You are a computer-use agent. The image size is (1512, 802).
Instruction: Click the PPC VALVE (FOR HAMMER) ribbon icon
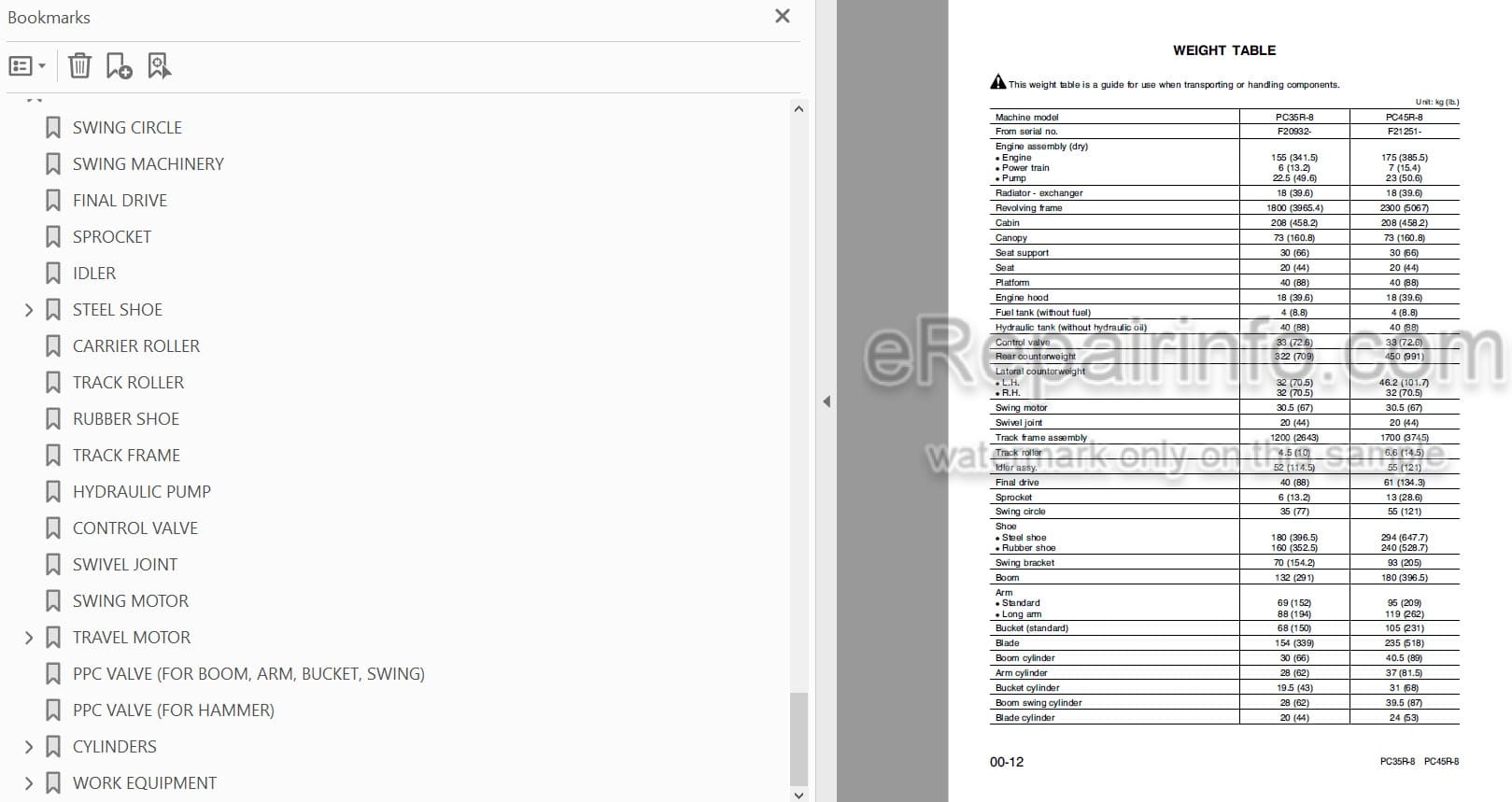53,711
